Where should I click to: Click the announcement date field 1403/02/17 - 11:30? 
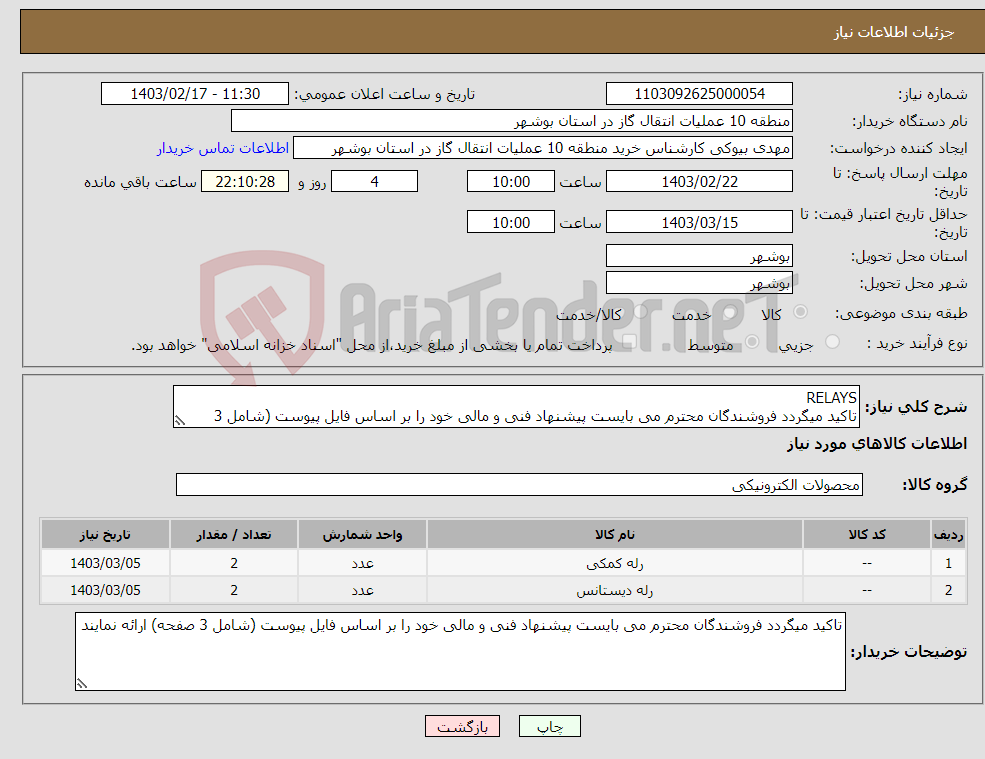click(195, 94)
